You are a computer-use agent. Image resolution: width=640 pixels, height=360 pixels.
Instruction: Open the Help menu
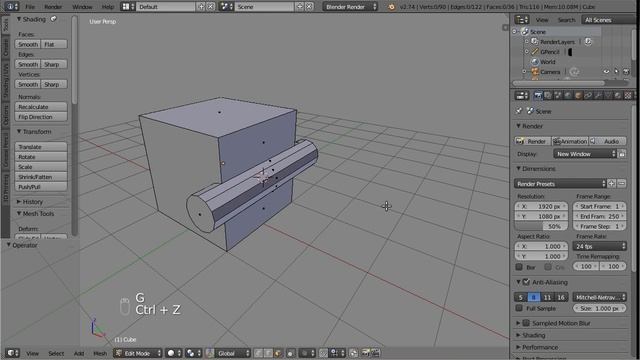coord(108,7)
